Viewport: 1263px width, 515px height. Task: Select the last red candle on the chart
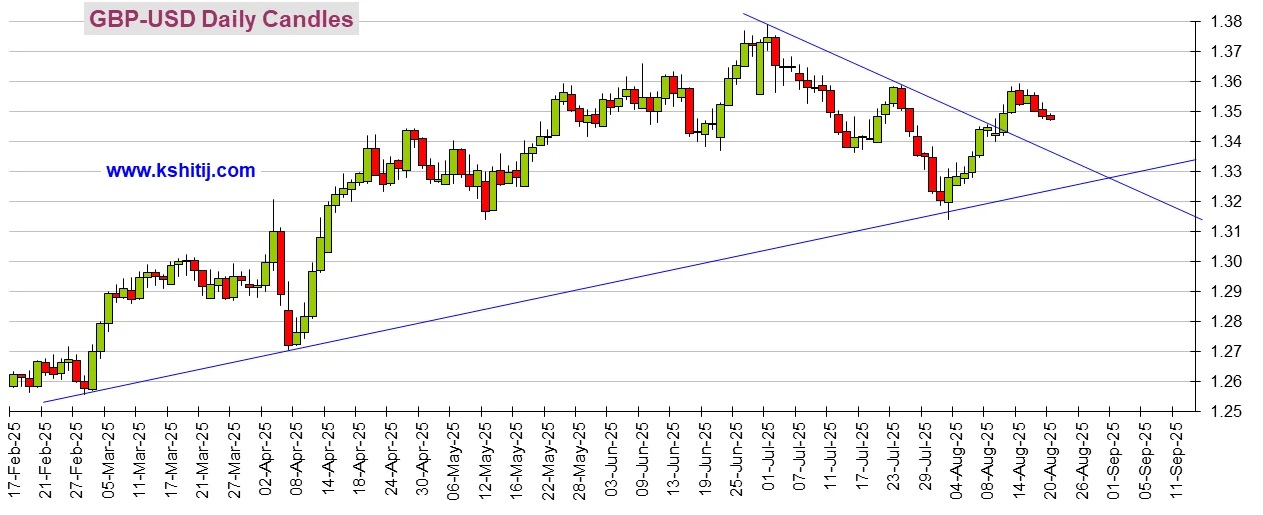[1050, 117]
